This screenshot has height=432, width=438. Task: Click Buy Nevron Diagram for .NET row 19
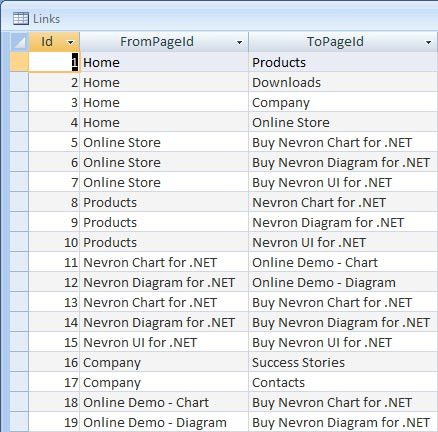(343, 422)
